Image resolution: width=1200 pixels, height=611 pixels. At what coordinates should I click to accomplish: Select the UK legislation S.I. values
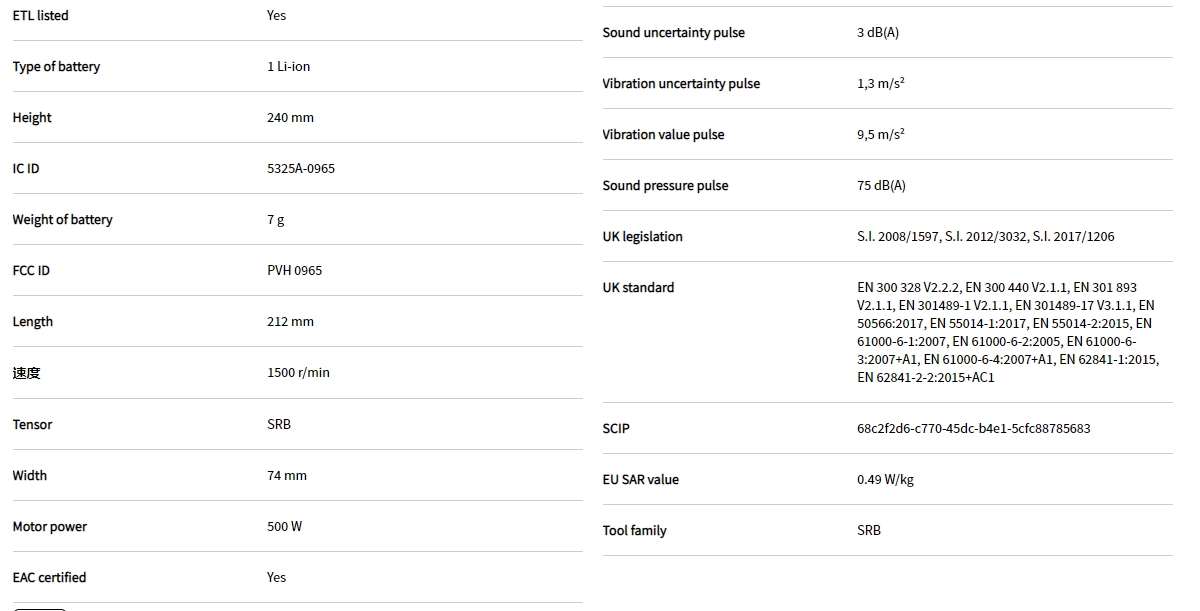pos(985,237)
